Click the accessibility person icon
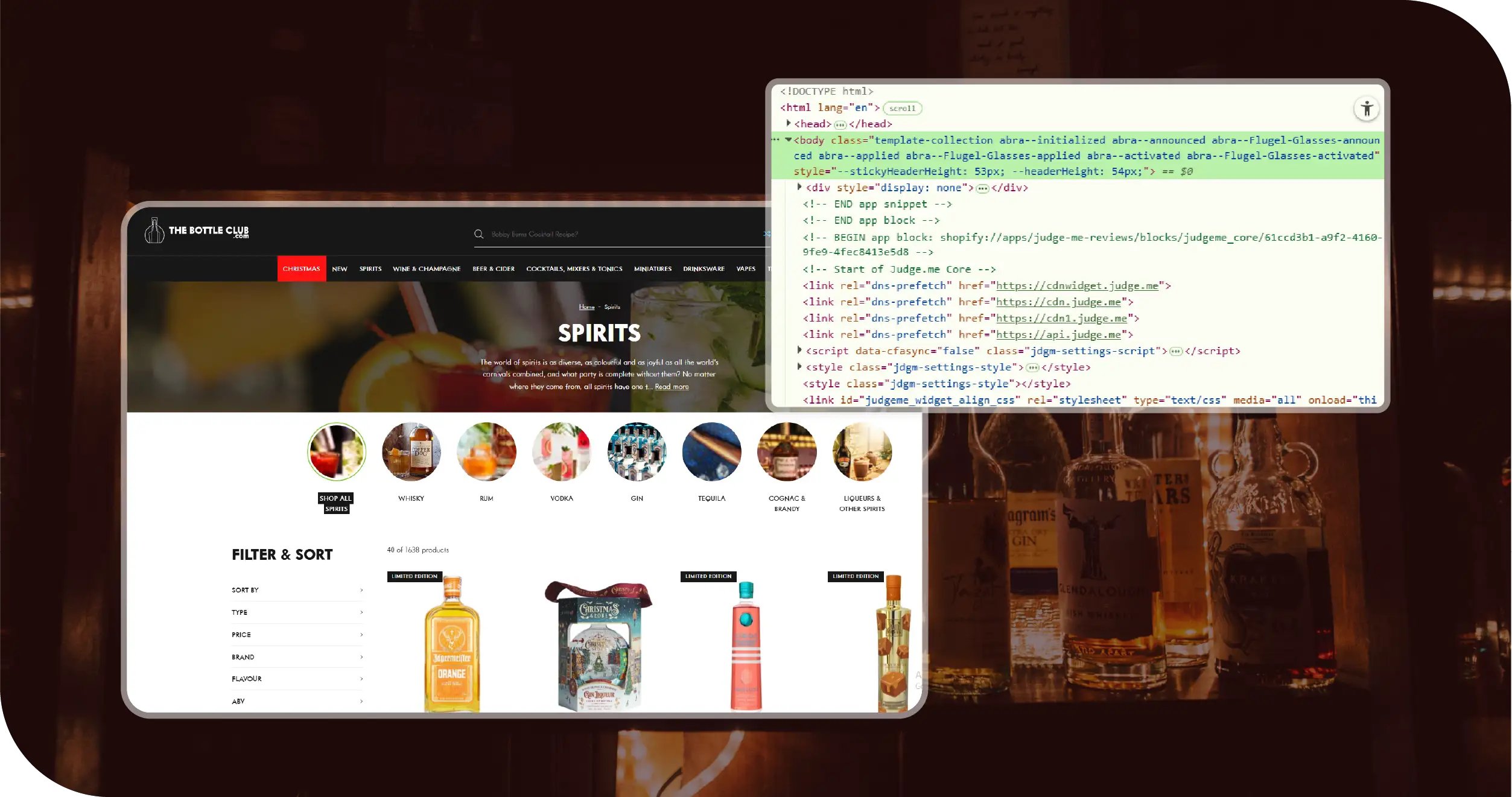 [x=1367, y=109]
